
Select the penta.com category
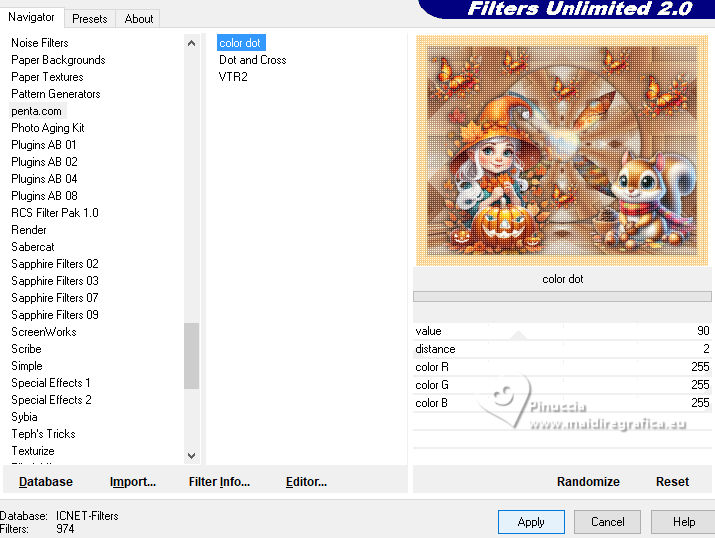pos(36,111)
